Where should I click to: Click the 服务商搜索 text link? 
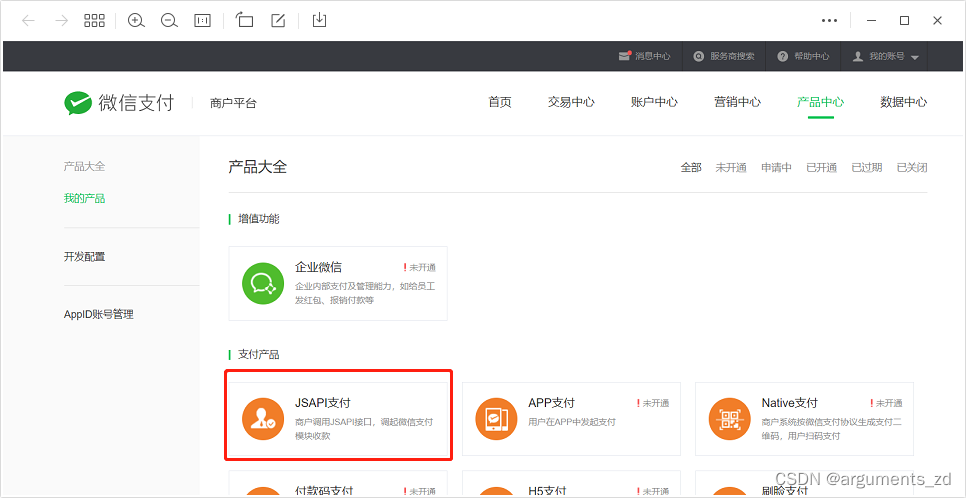tap(732, 56)
